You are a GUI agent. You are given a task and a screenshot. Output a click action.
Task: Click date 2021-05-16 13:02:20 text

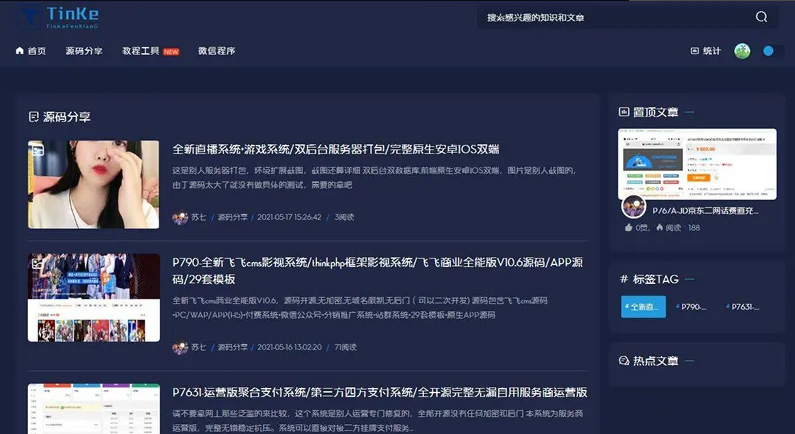click(x=289, y=347)
